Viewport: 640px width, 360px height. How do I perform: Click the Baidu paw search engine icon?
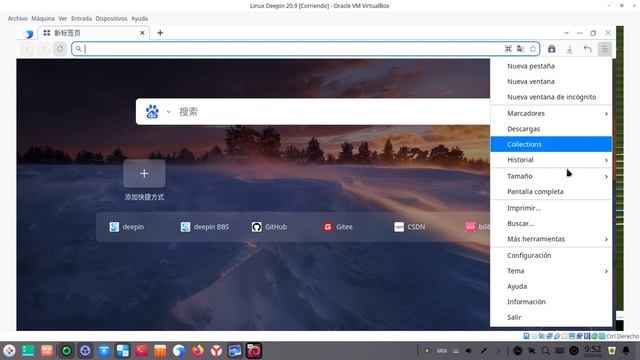[x=152, y=111]
